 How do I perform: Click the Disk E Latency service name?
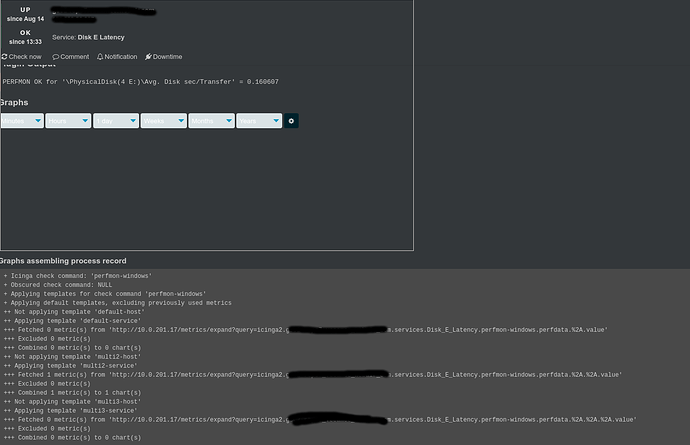coord(101,37)
